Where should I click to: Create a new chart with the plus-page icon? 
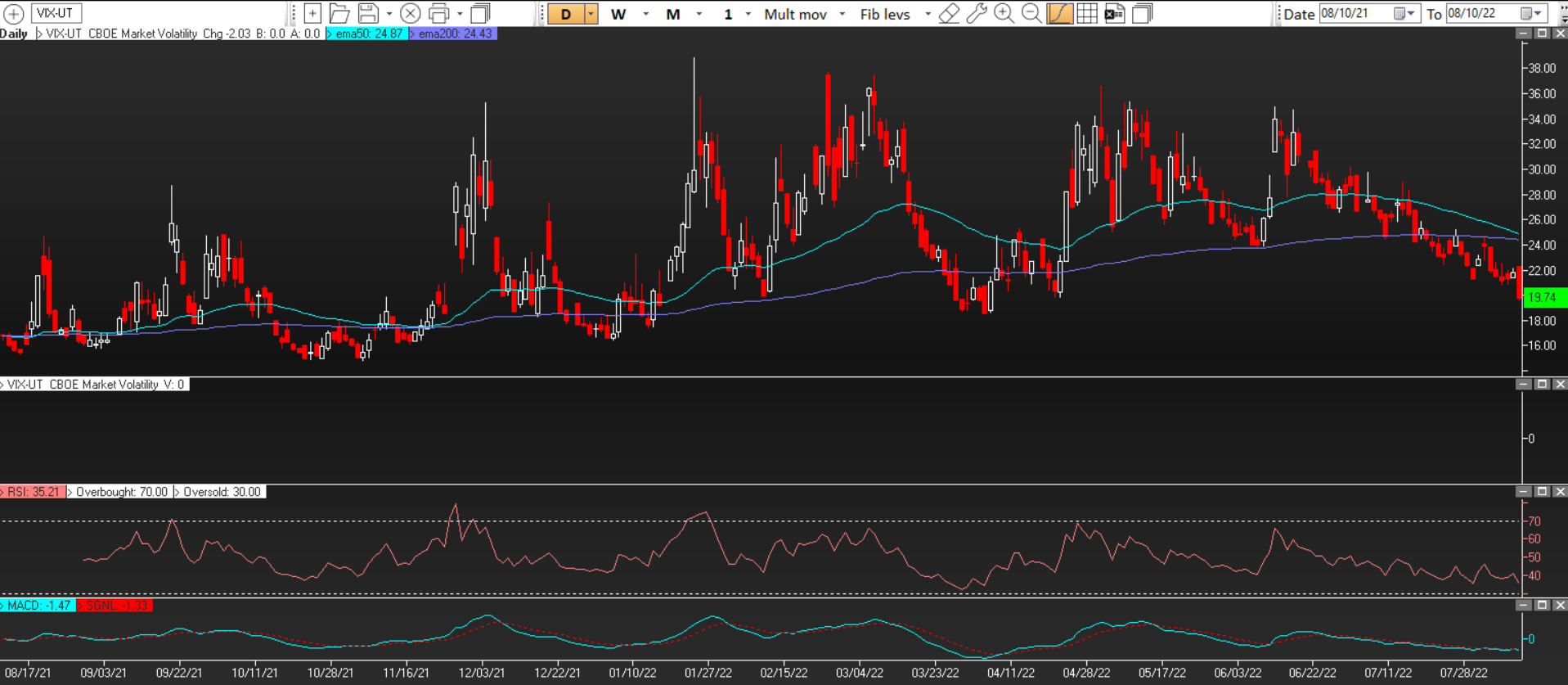pos(312,13)
